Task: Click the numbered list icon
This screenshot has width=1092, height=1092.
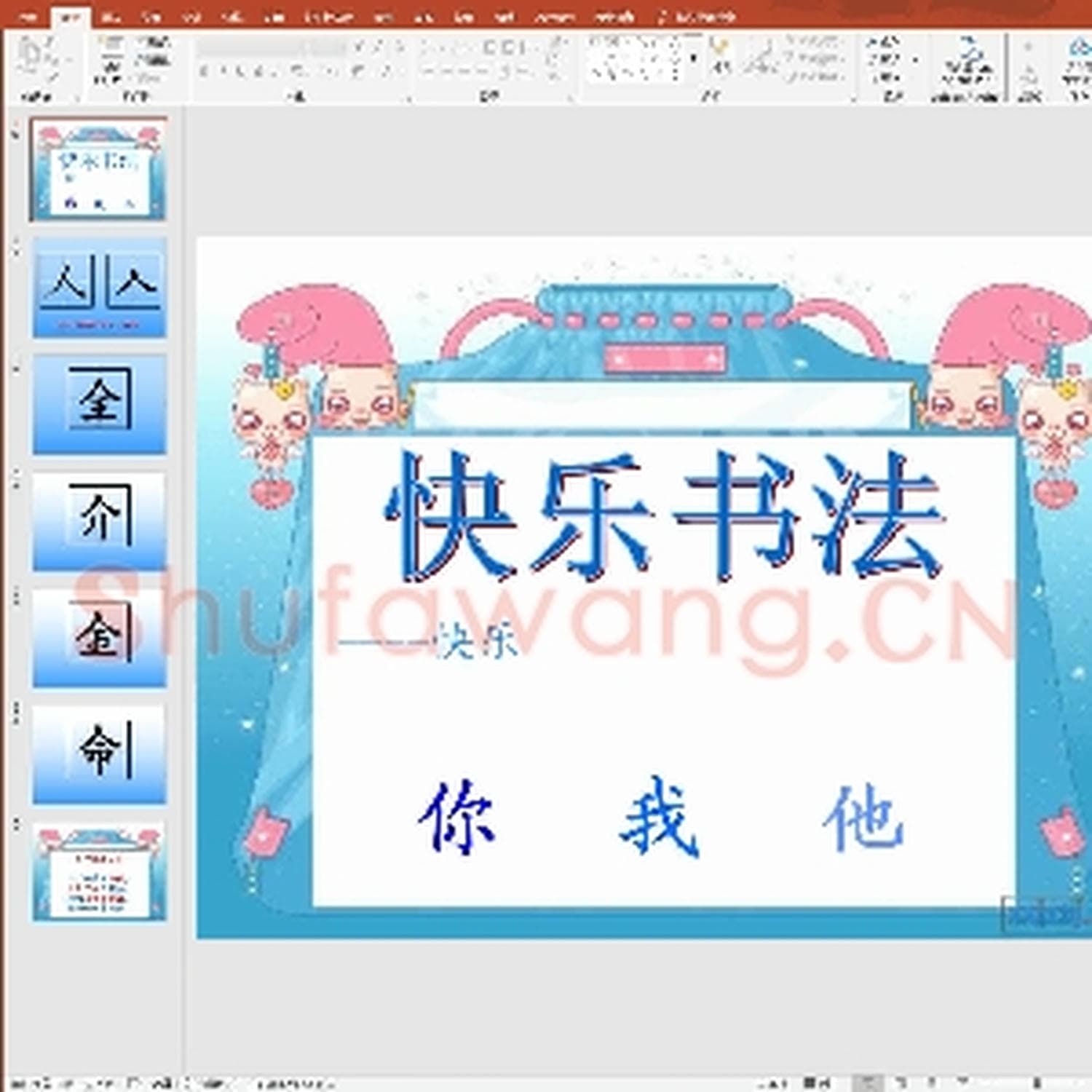Action: click(x=457, y=48)
